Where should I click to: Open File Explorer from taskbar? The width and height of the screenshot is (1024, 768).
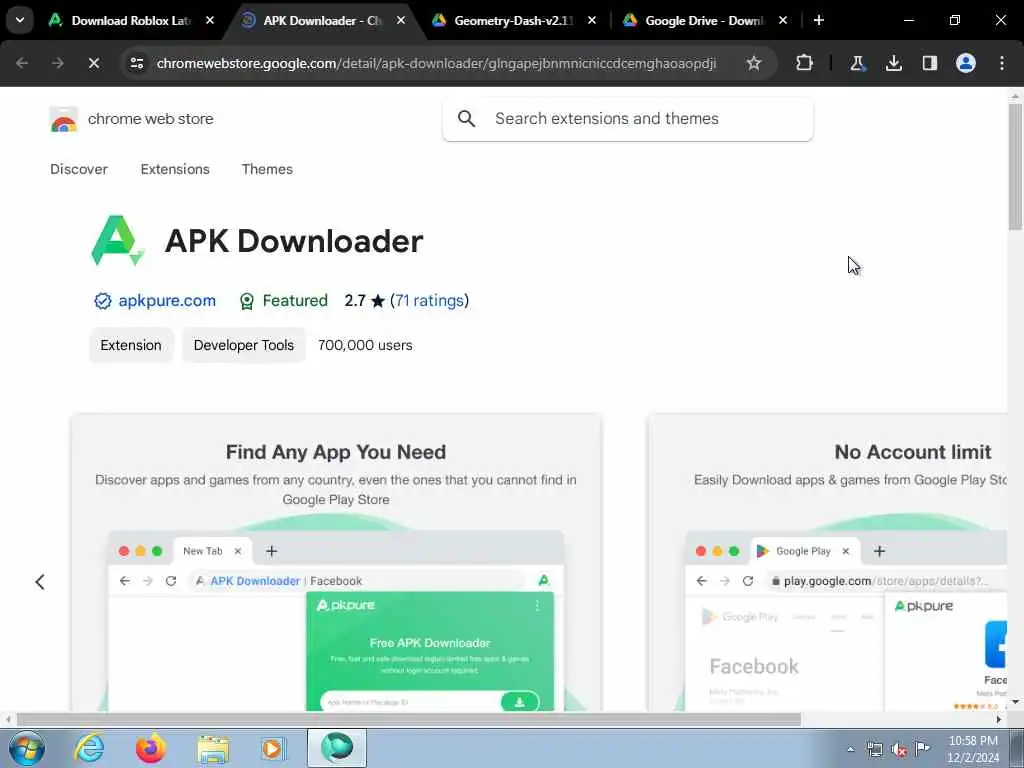tap(213, 748)
